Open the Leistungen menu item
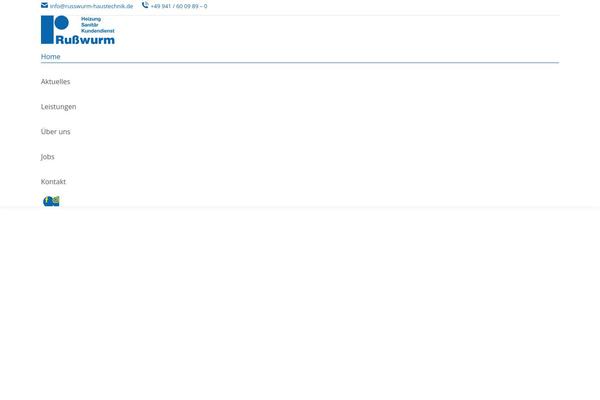Image resolution: width=600 pixels, height=400 pixels. [x=59, y=107]
